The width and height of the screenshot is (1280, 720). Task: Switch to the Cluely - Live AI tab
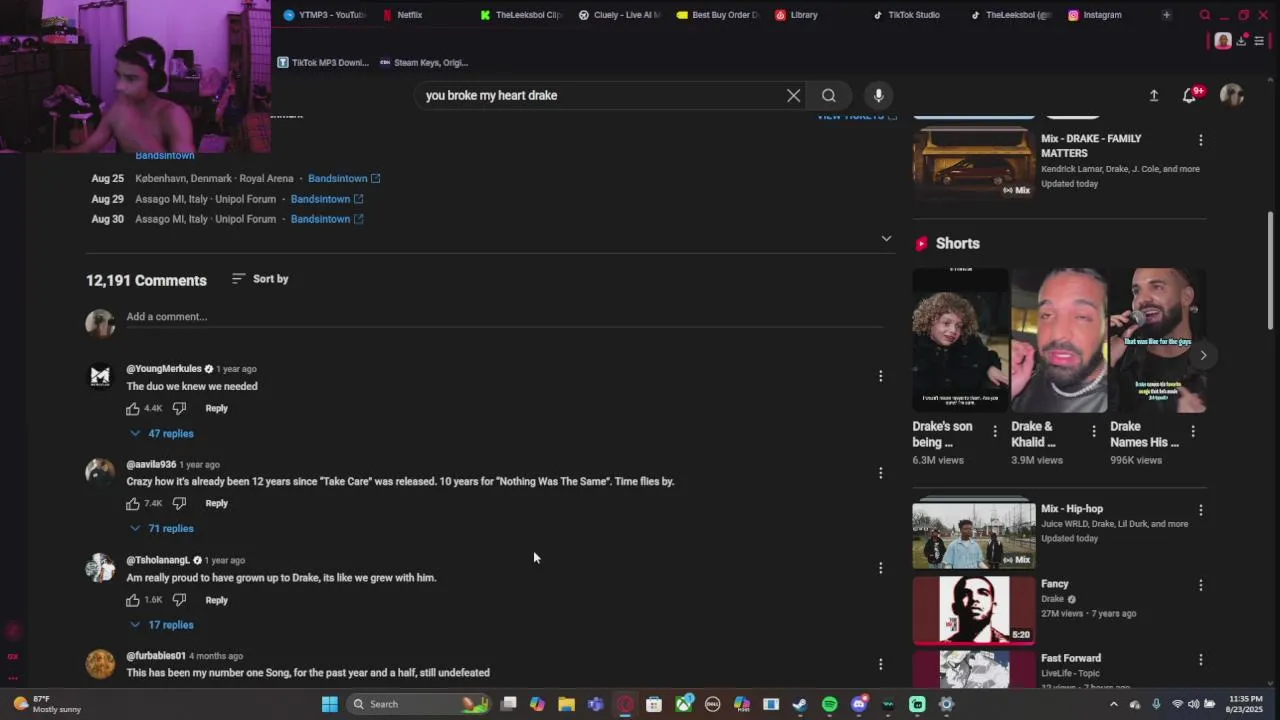pyautogui.click(x=620, y=15)
